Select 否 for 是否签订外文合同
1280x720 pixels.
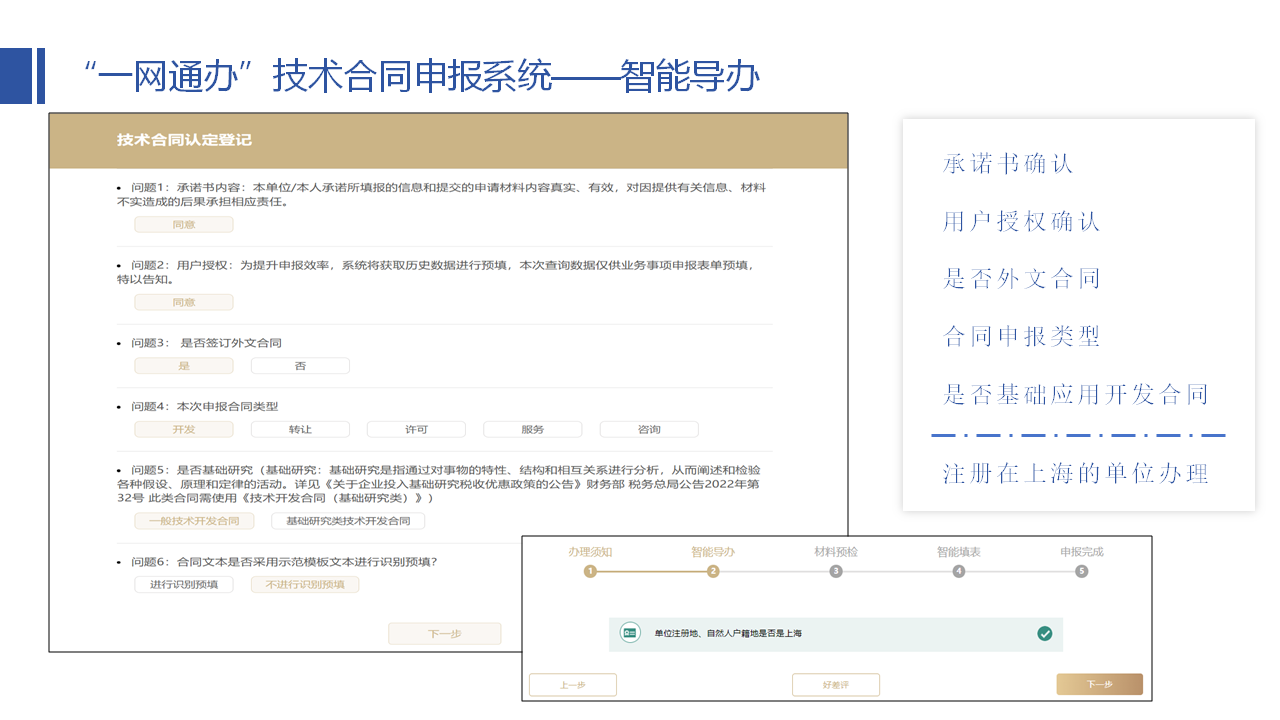[300, 366]
